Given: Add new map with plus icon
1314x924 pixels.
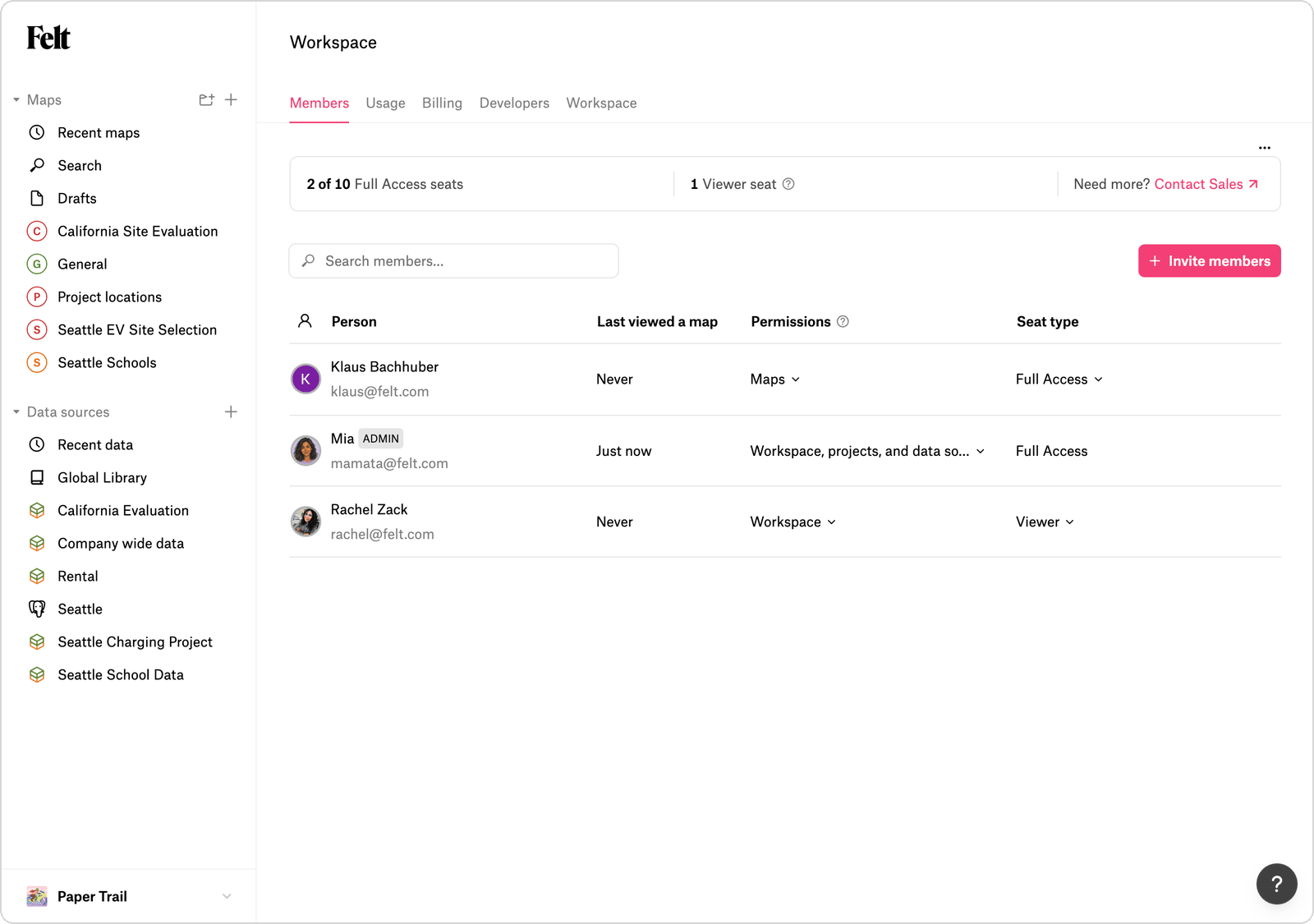Looking at the screenshot, I should [x=232, y=99].
